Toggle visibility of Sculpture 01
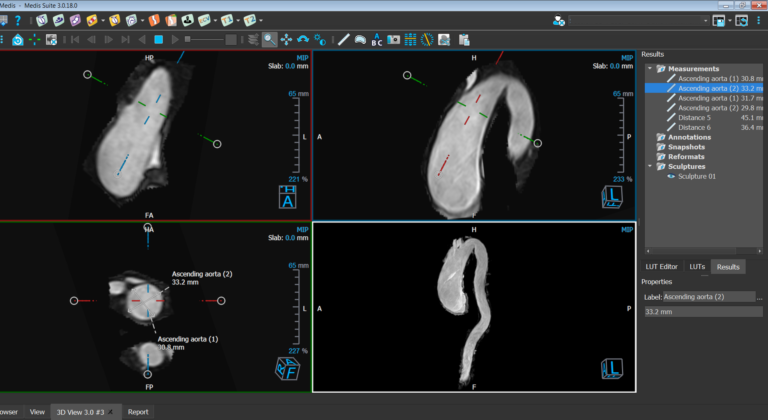The image size is (768, 420). pyautogui.click(x=672, y=176)
